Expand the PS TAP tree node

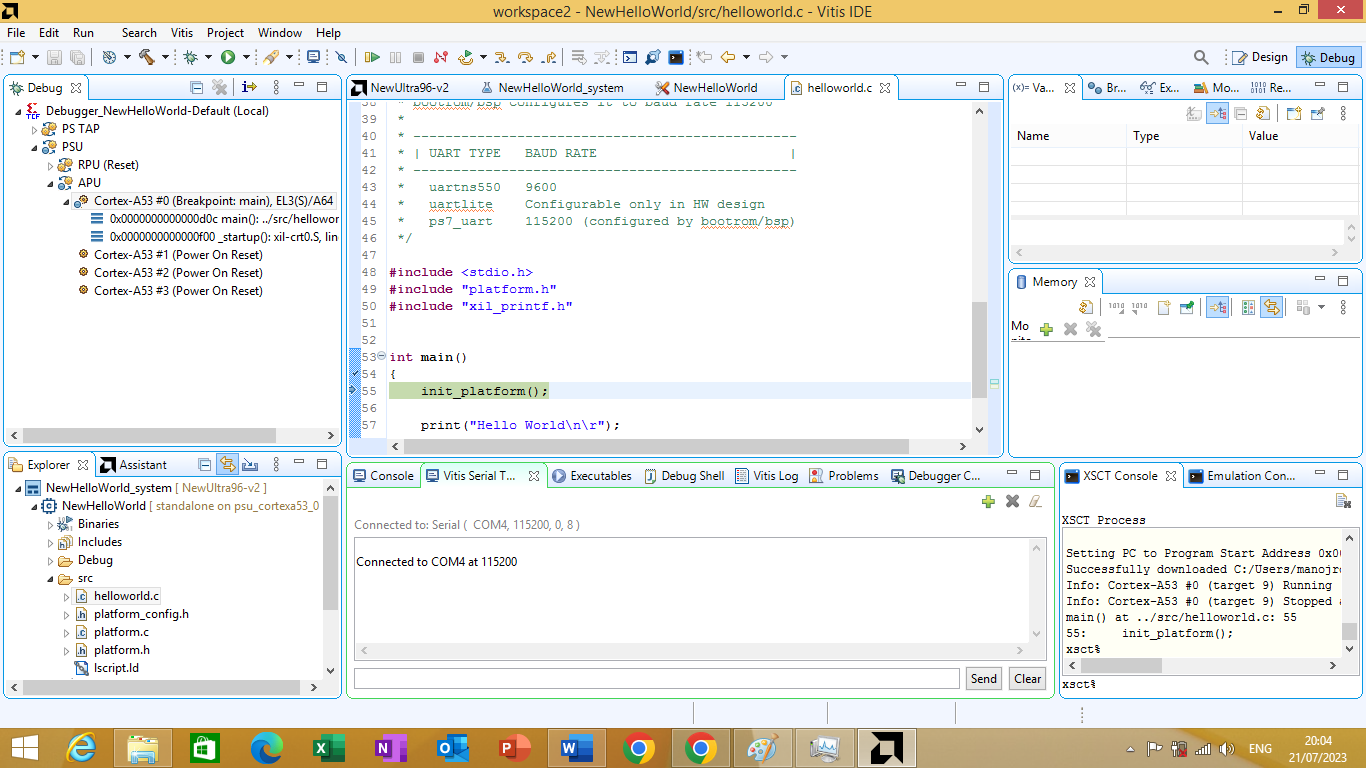(x=34, y=129)
